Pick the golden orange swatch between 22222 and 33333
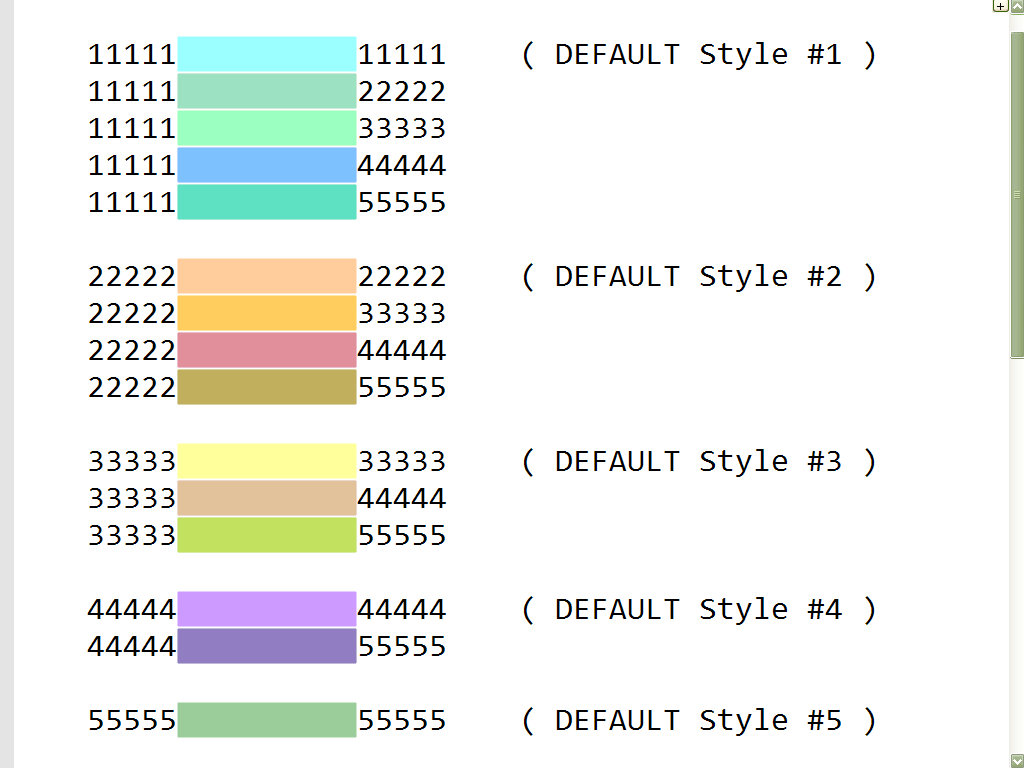 pos(267,313)
